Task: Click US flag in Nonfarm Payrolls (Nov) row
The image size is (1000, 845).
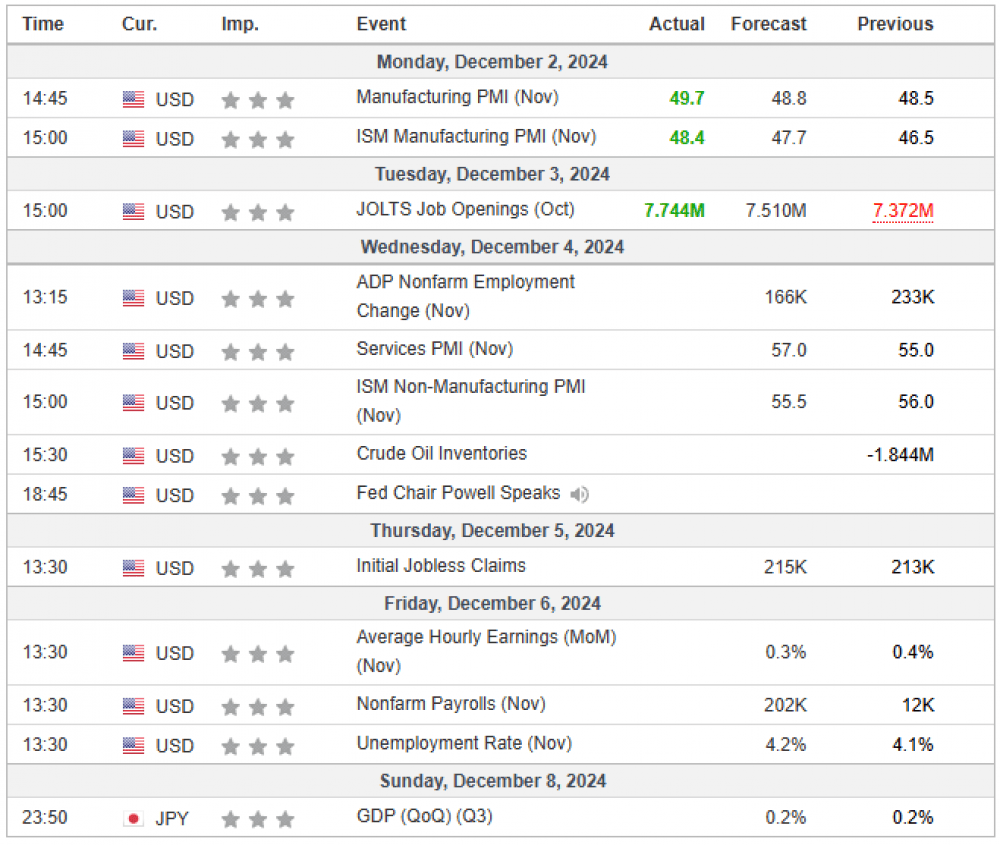Action: coord(133,707)
